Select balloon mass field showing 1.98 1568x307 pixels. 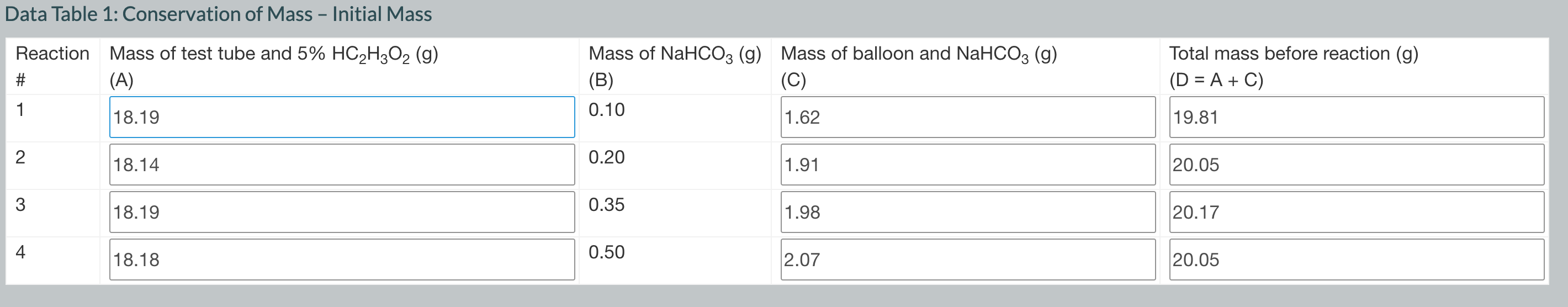[968, 212]
